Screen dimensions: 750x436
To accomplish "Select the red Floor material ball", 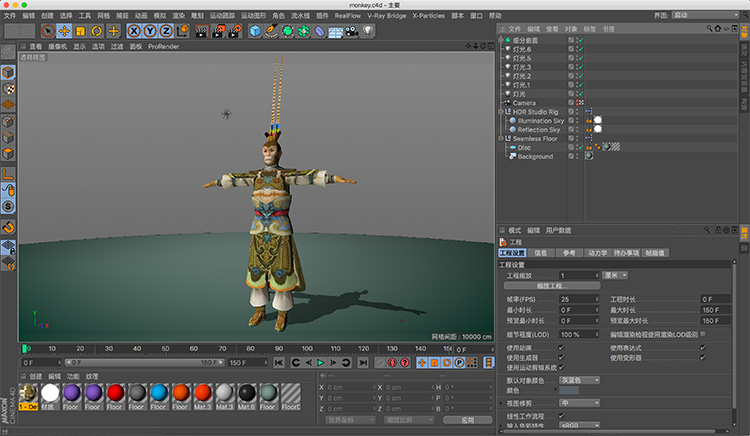I will click(115, 393).
